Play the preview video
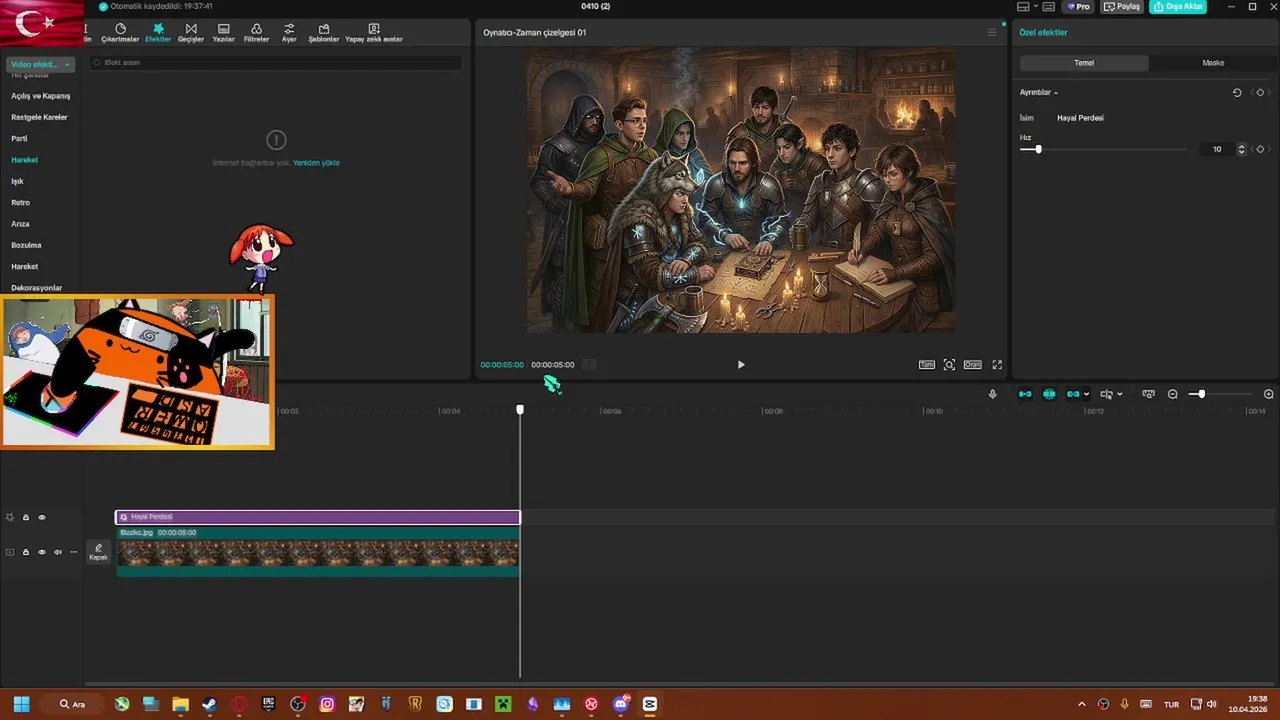The width and height of the screenshot is (1280, 720). [x=741, y=365]
